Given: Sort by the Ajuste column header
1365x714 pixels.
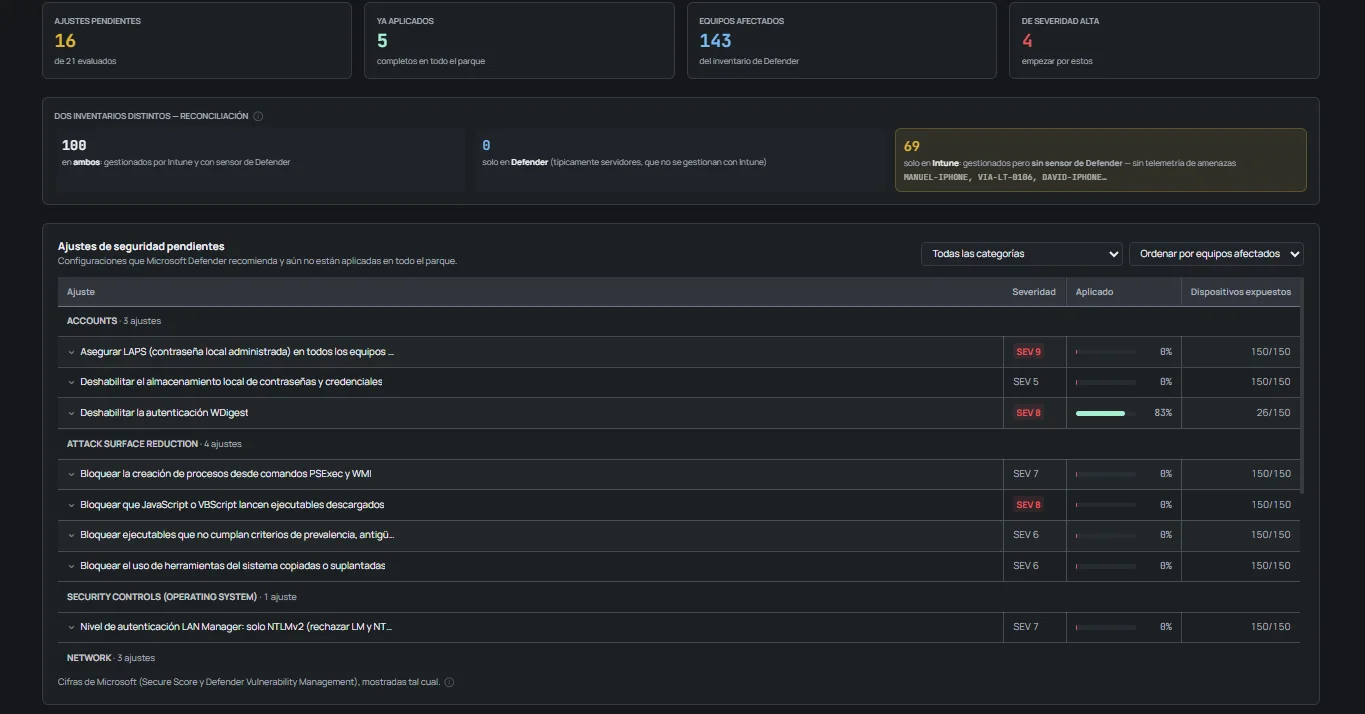Looking at the screenshot, I should click(81, 292).
